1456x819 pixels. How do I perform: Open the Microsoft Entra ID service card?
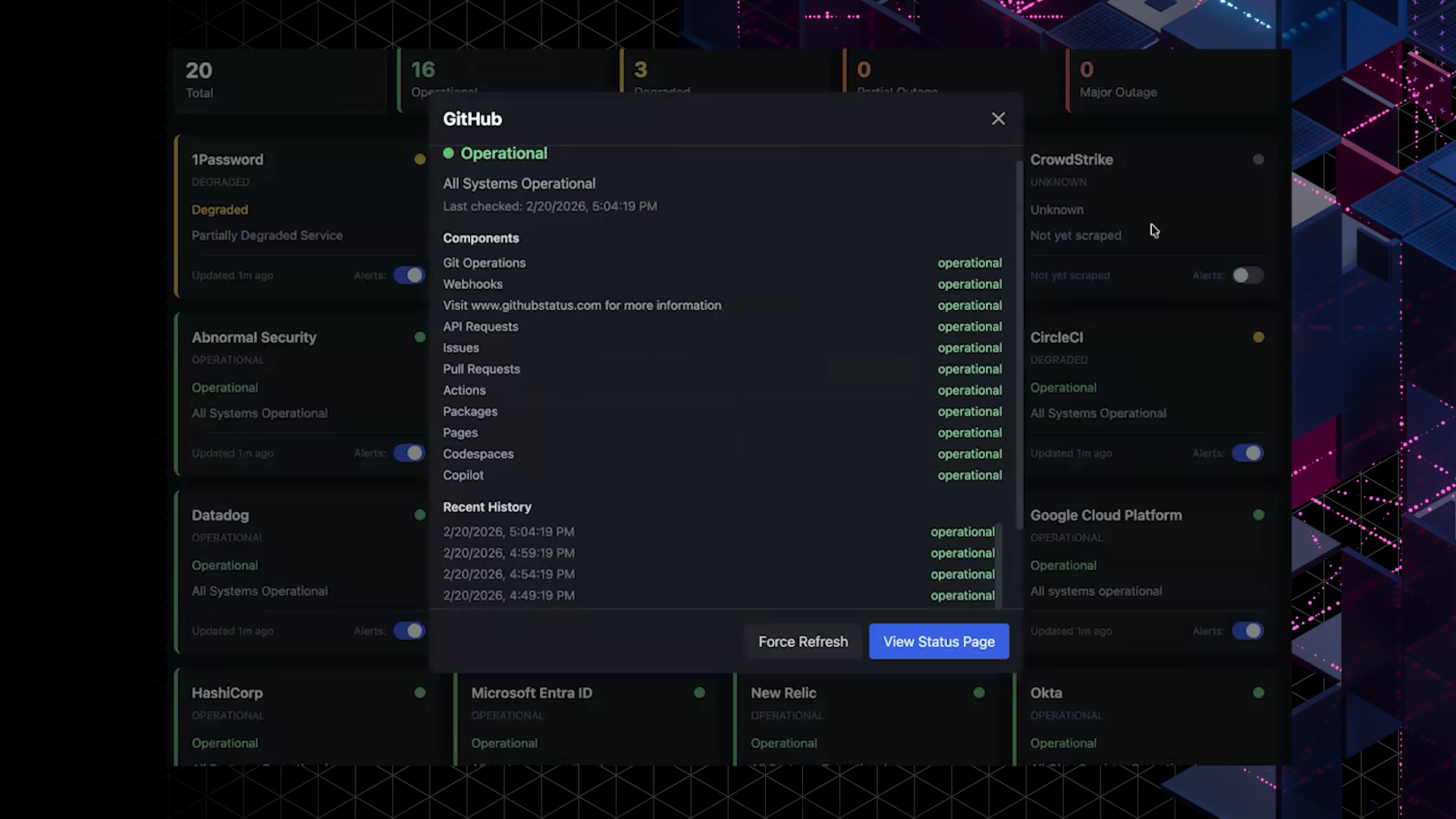[x=587, y=720]
